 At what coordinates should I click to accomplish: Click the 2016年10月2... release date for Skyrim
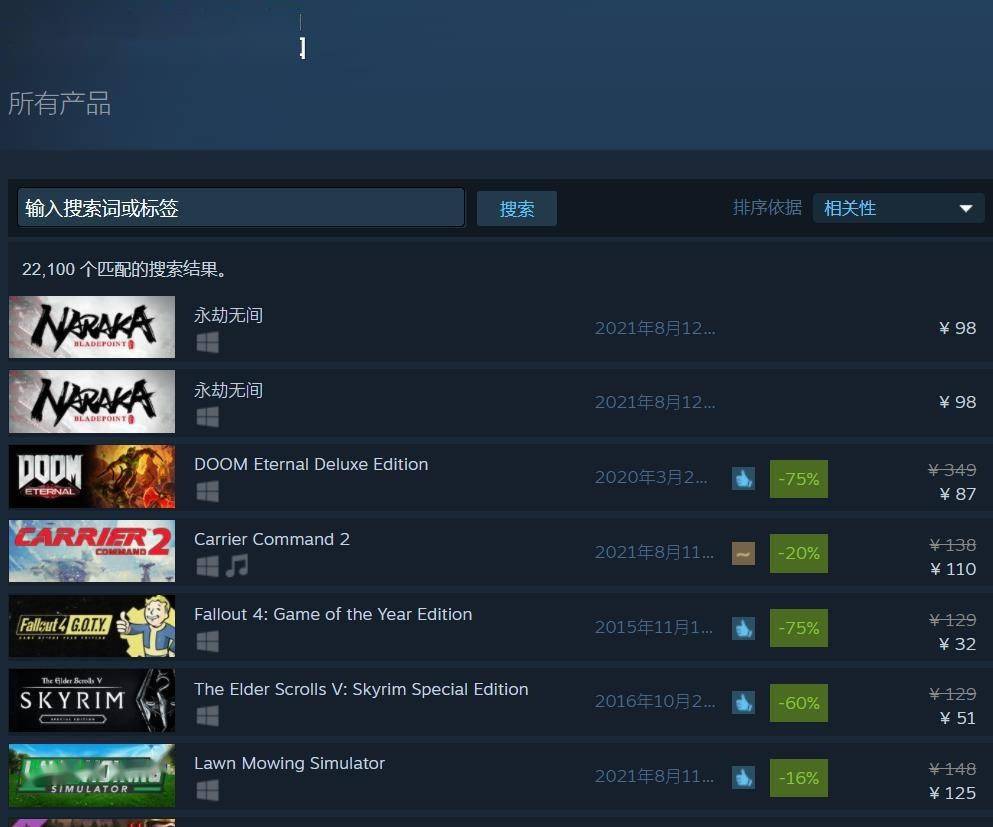[x=655, y=701]
